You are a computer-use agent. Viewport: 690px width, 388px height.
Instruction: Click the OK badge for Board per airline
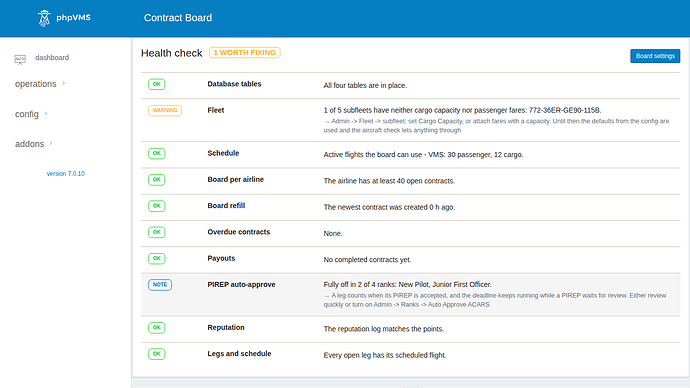click(157, 179)
